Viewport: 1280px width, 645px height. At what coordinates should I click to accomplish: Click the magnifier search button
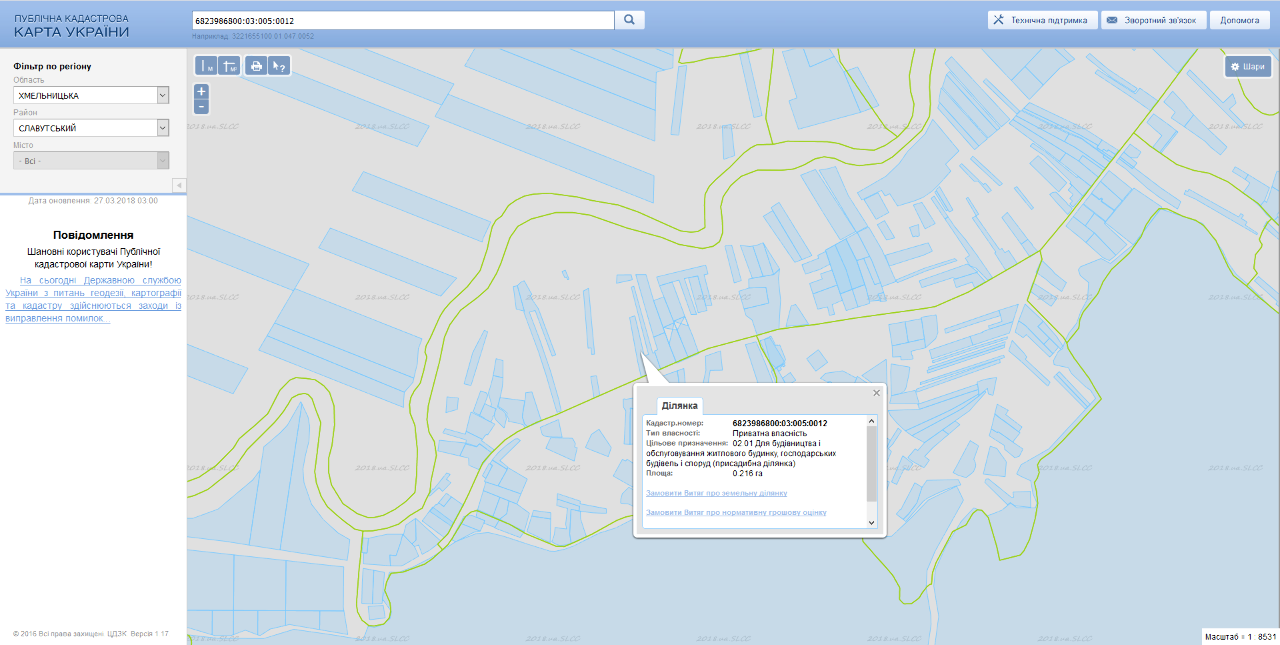tap(630, 20)
